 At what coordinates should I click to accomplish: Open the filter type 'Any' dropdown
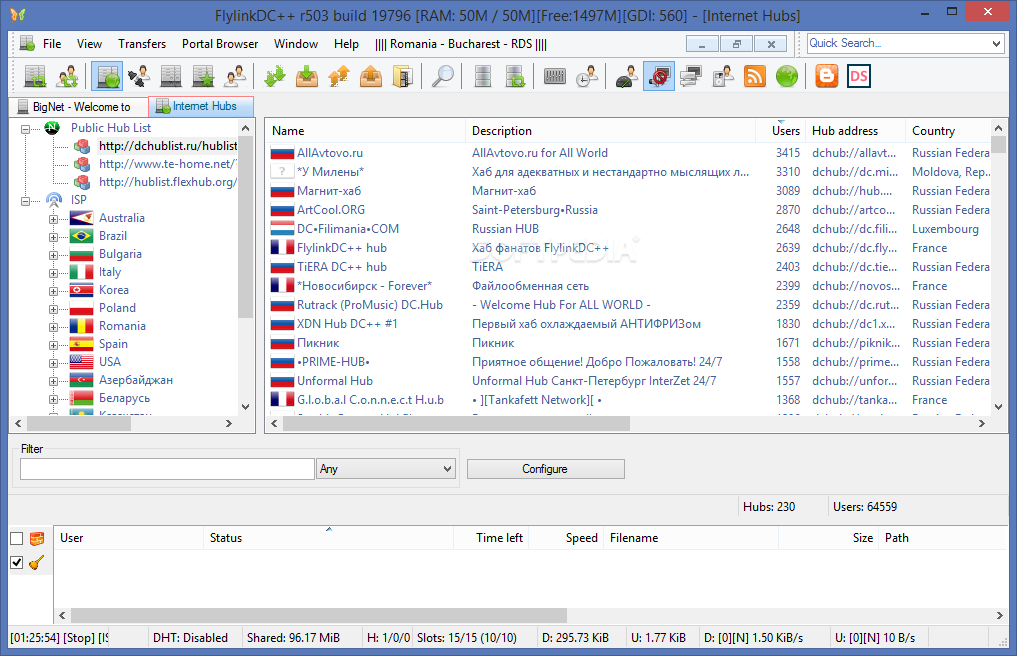pyautogui.click(x=385, y=468)
